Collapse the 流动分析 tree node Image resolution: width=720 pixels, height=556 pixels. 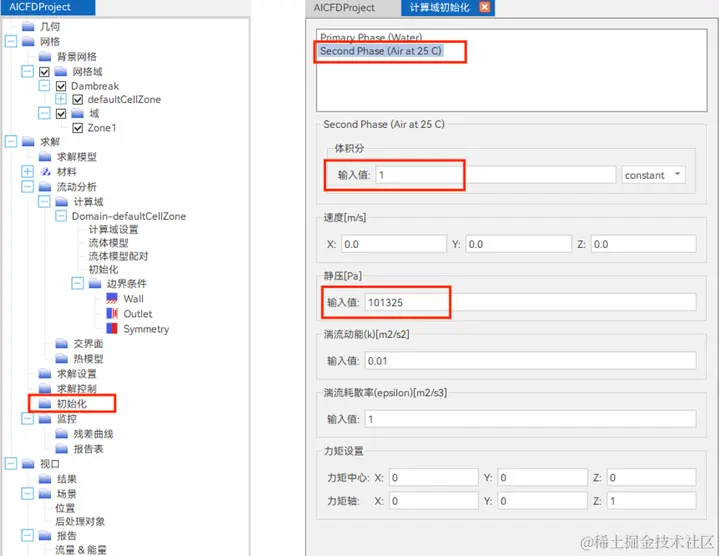(x=28, y=187)
